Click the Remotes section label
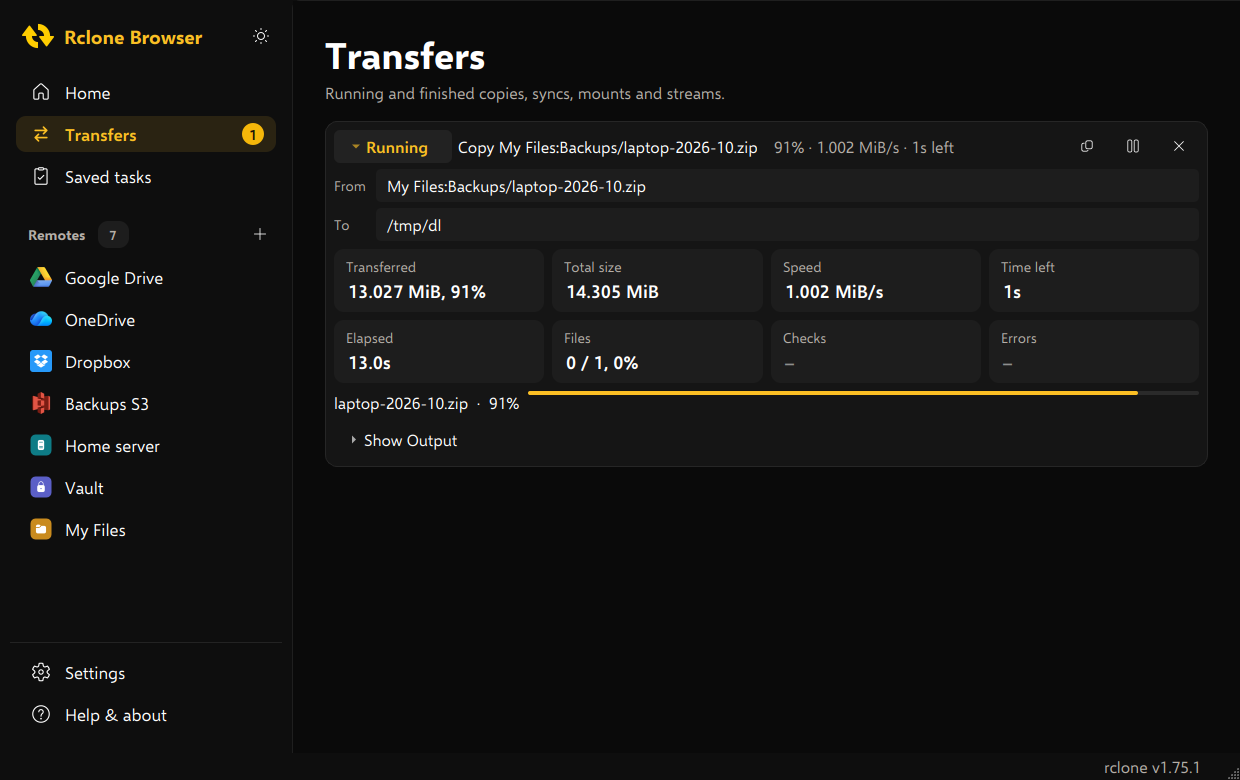The height and width of the screenshot is (780, 1240). click(x=57, y=235)
